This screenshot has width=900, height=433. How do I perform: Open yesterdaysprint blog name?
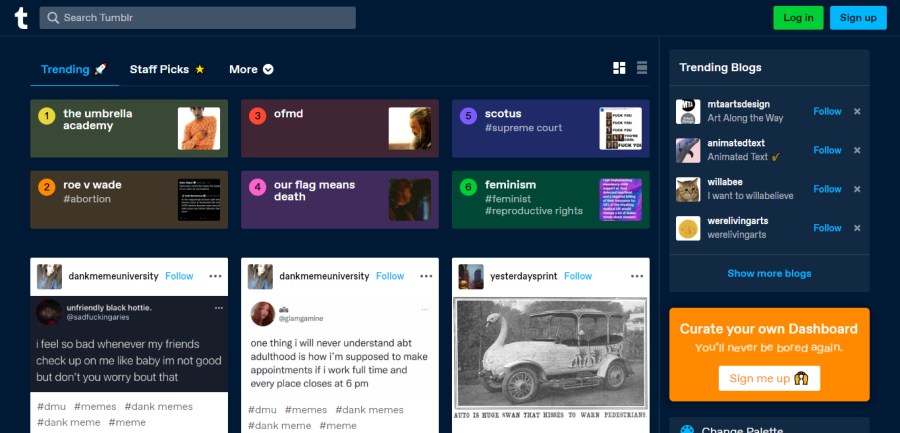tap(523, 276)
